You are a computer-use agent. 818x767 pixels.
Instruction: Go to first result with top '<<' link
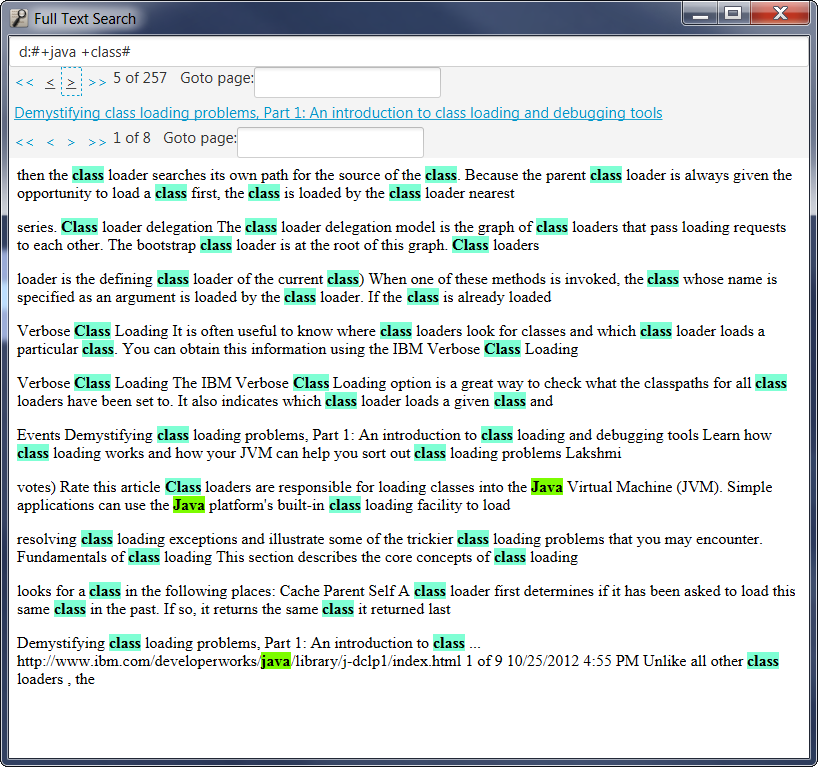25,82
